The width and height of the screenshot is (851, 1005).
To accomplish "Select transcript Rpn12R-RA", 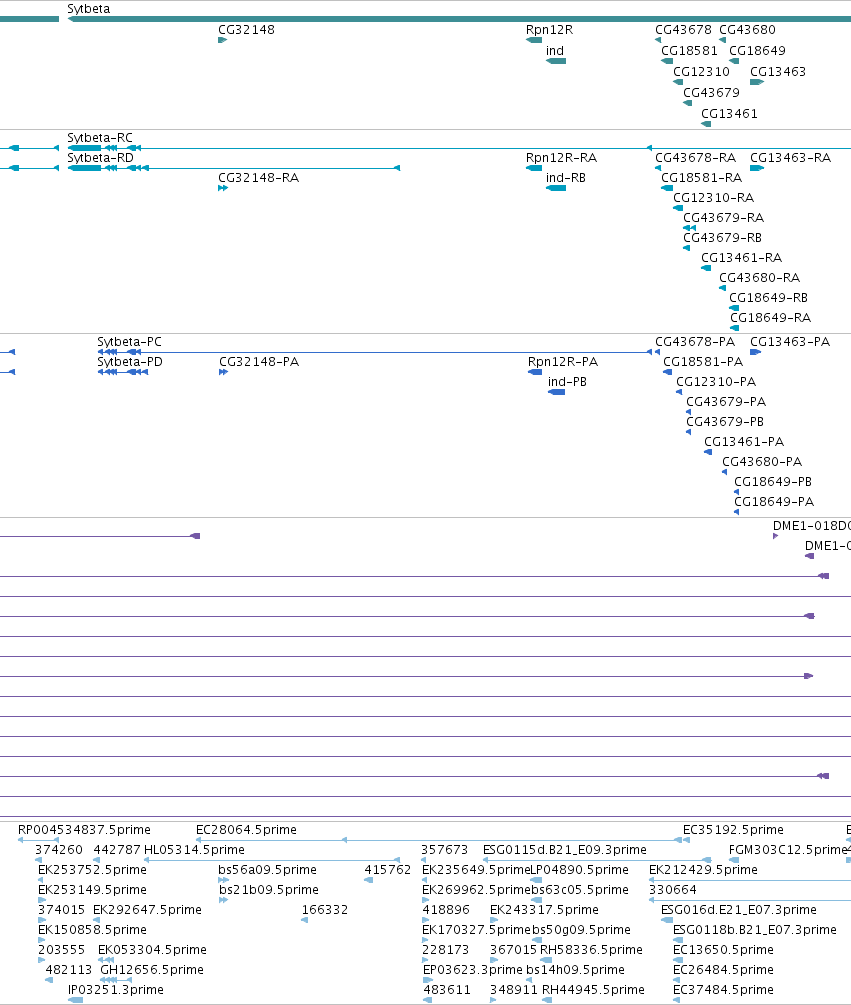I will [561, 158].
